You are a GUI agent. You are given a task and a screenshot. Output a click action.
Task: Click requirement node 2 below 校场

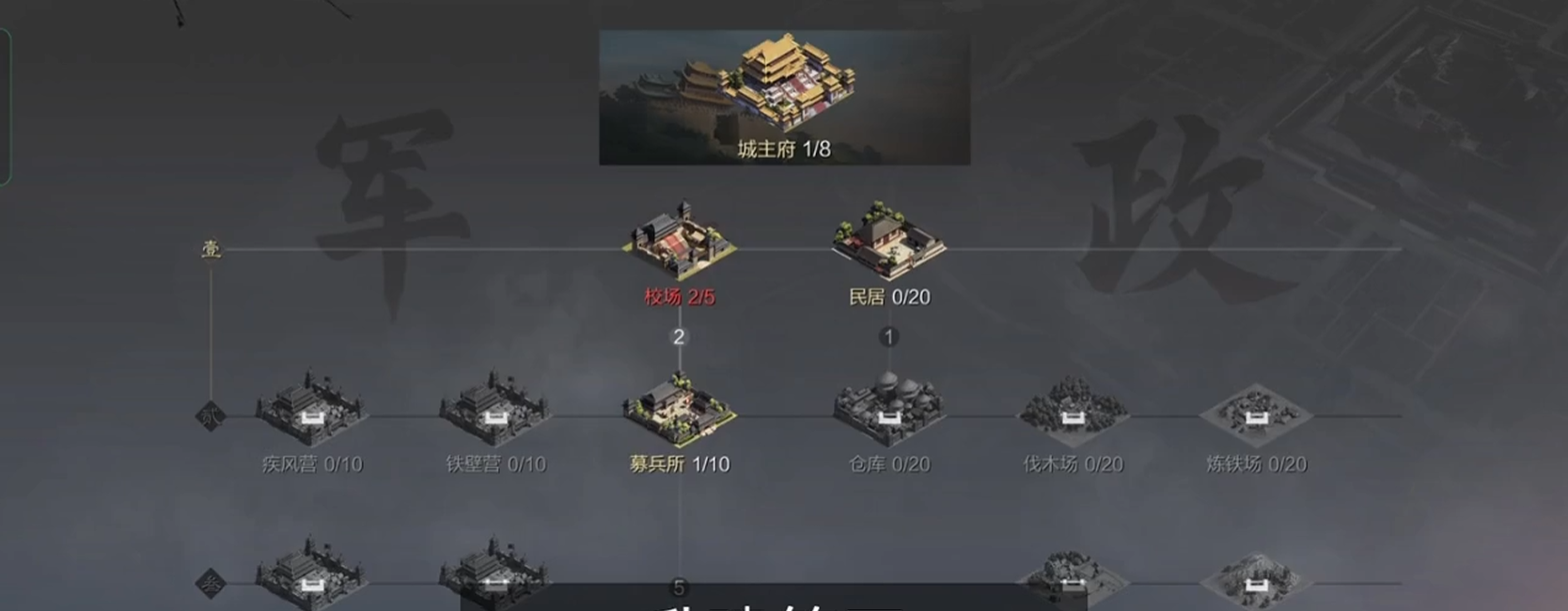[x=679, y=337]
